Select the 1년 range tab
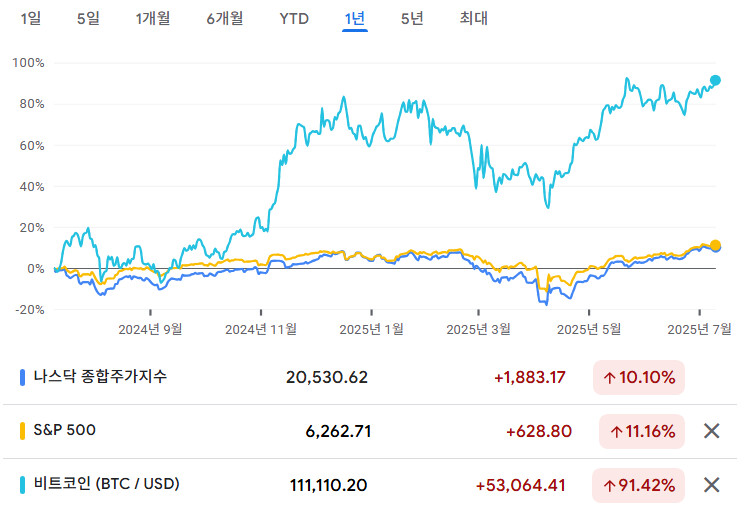753x509 pixels. coord(354,19)
